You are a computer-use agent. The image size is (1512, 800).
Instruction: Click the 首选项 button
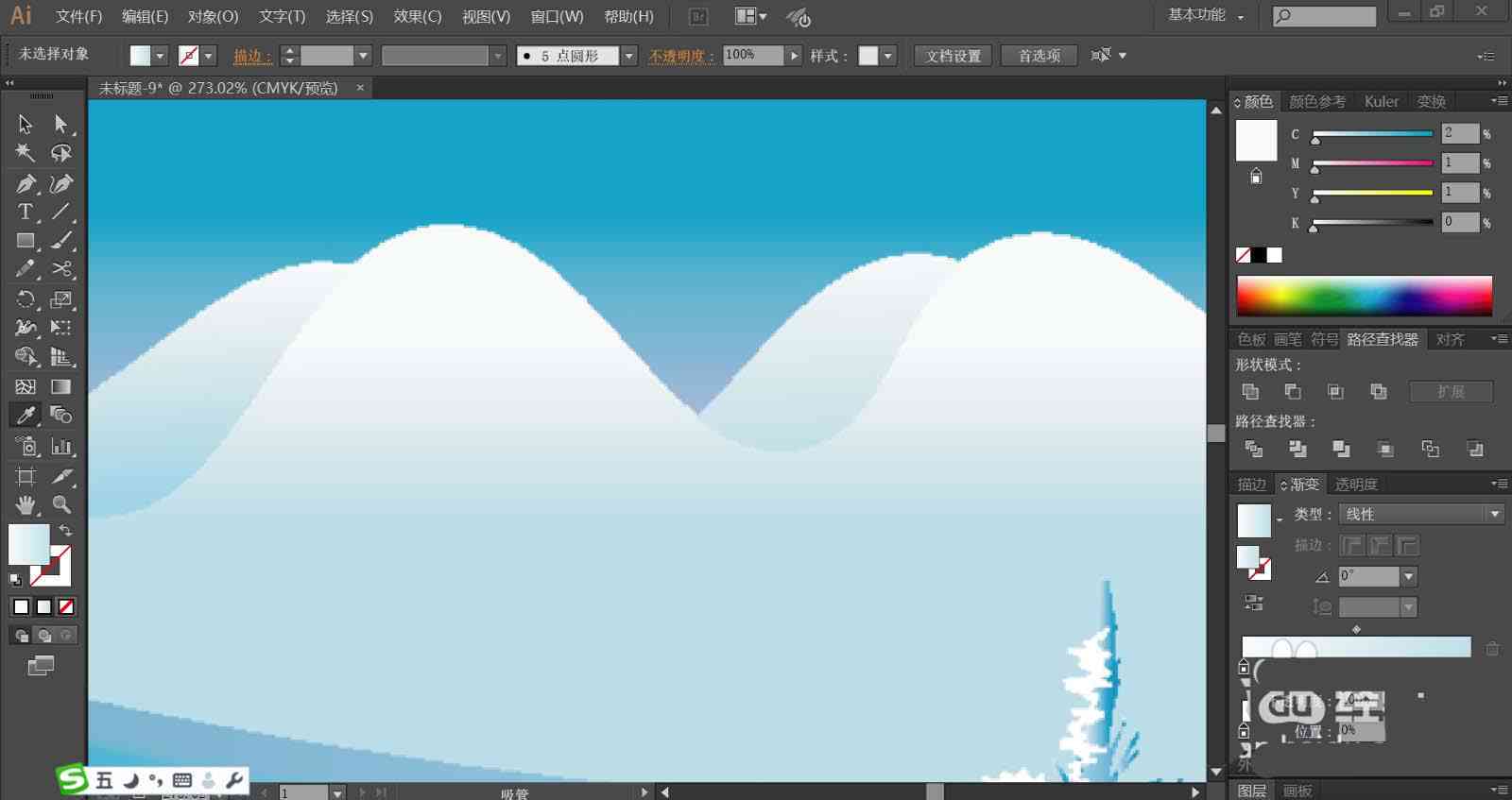[1039, 56]
